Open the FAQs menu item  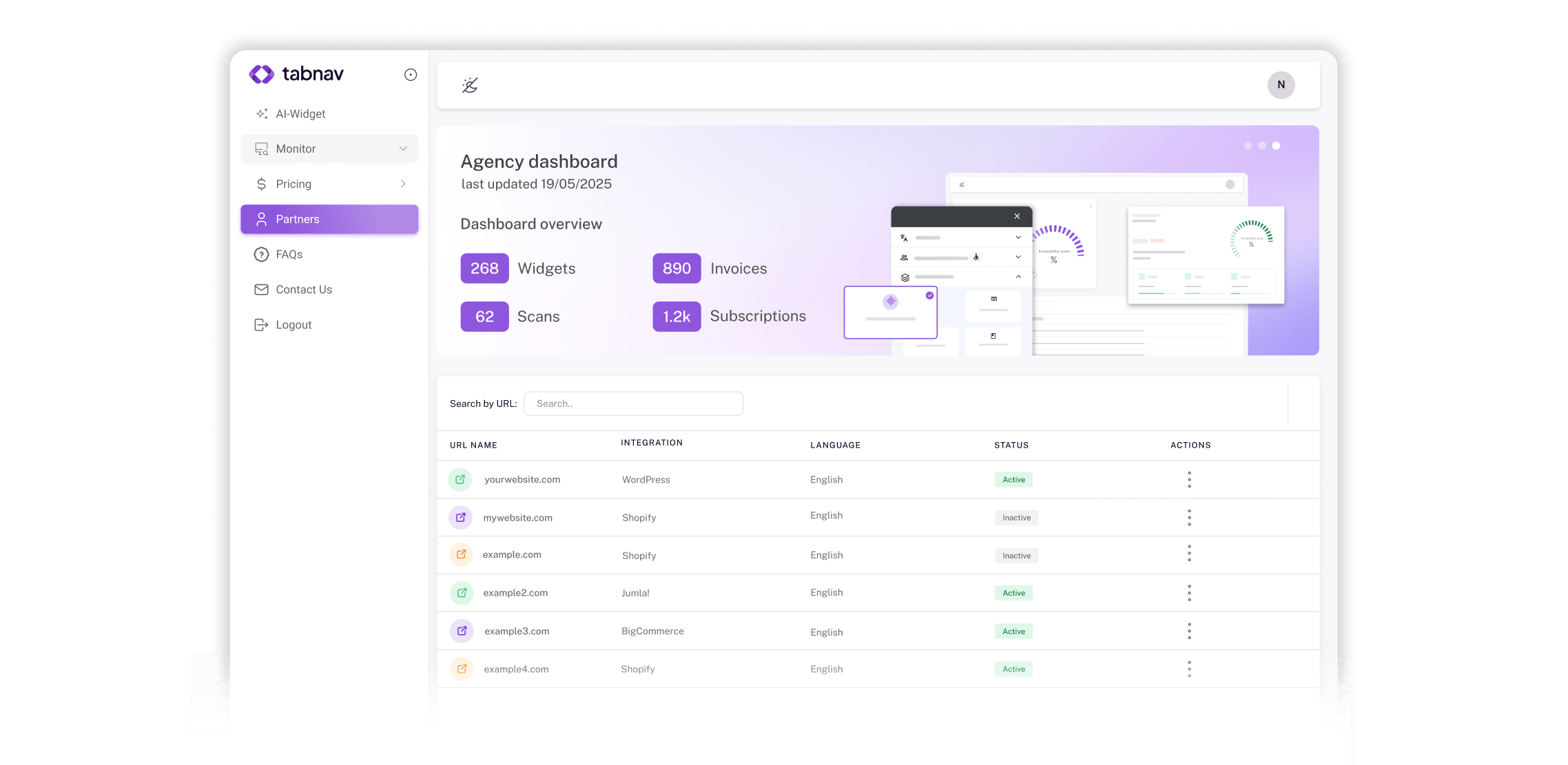coord(289,254)
